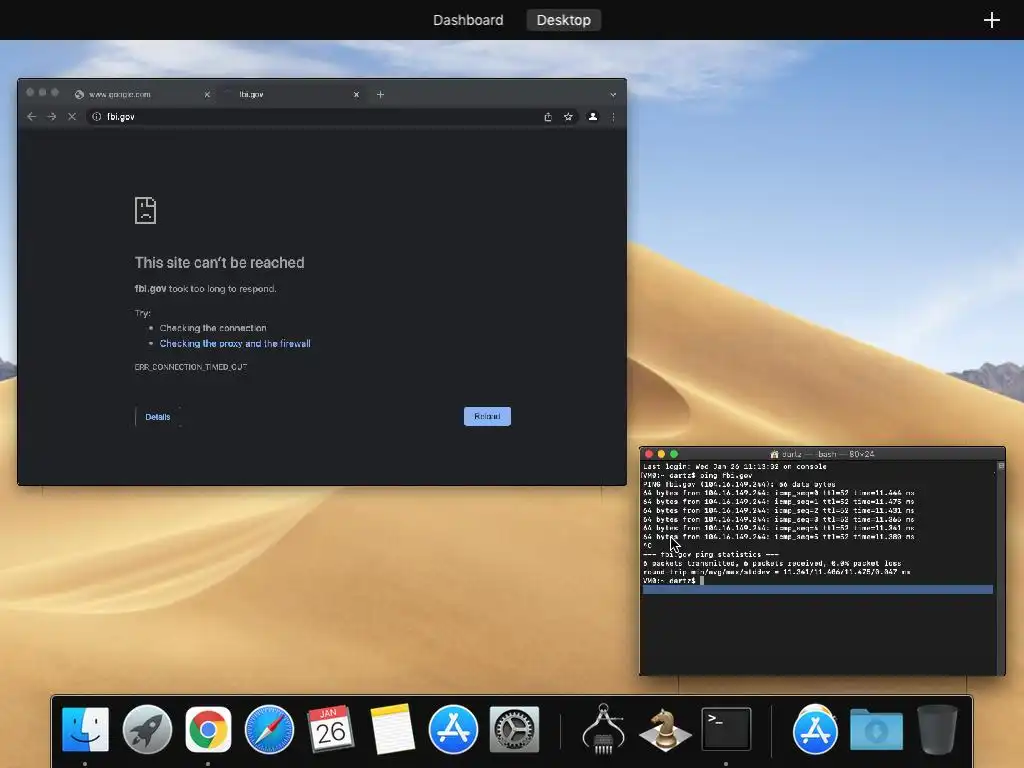The width and height of the screenshot is (1024, 768).
Task: Open the 'Checking the proxy and the firewall' link
Action: pyautogui.click(x=235, y=344)
